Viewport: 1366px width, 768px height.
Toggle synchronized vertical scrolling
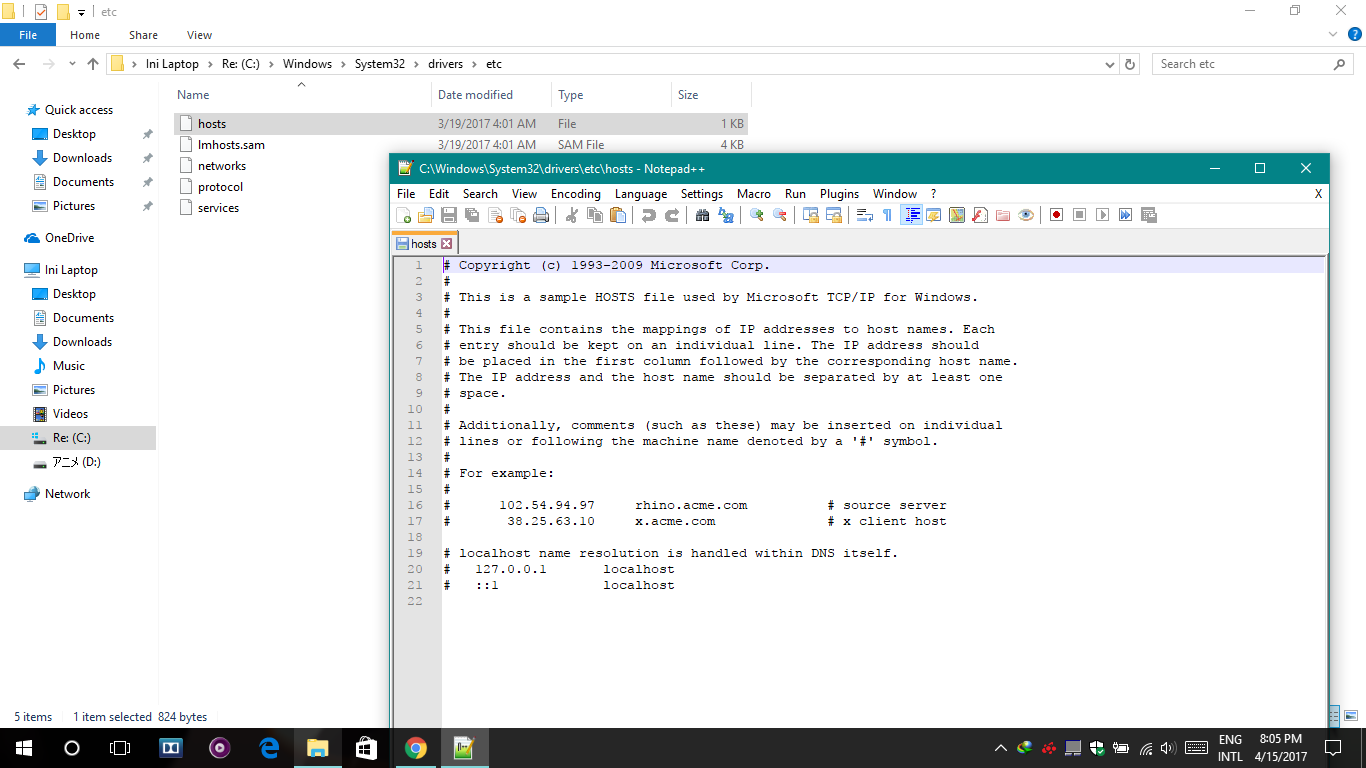tap(811, 215)
